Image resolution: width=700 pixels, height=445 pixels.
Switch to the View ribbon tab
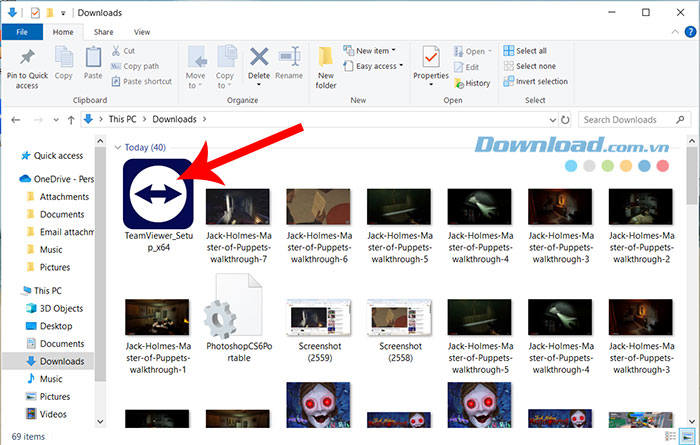coord(141,32)
